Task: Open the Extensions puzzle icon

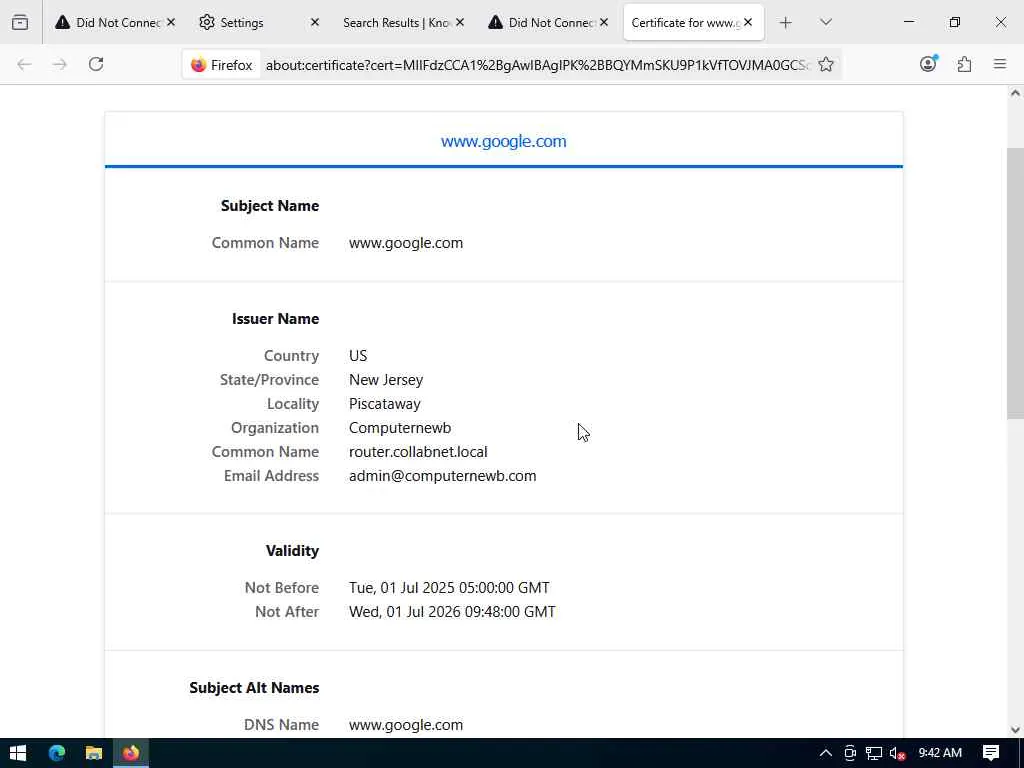Action: tap(964, 64)
